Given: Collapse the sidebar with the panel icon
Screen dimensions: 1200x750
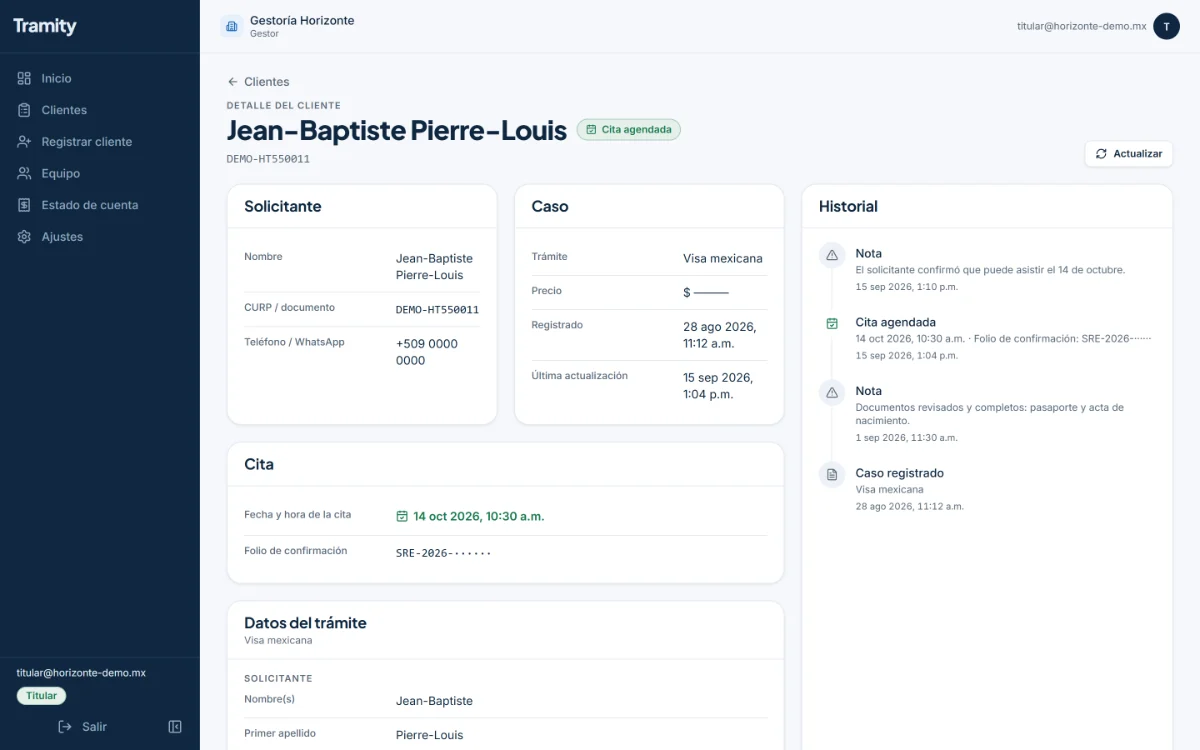Looking at the screenshot, I should click(175, 727).
